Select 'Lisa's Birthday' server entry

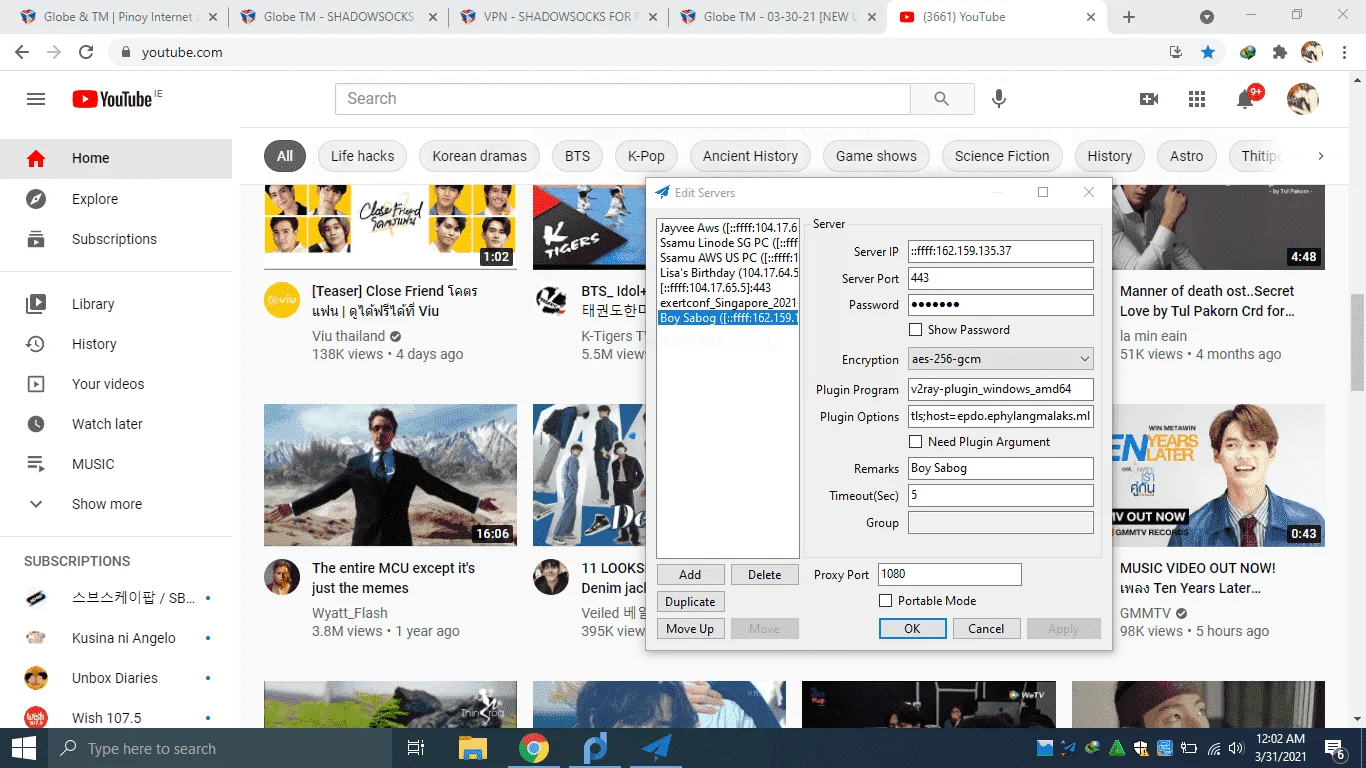(x=728, y=272)
